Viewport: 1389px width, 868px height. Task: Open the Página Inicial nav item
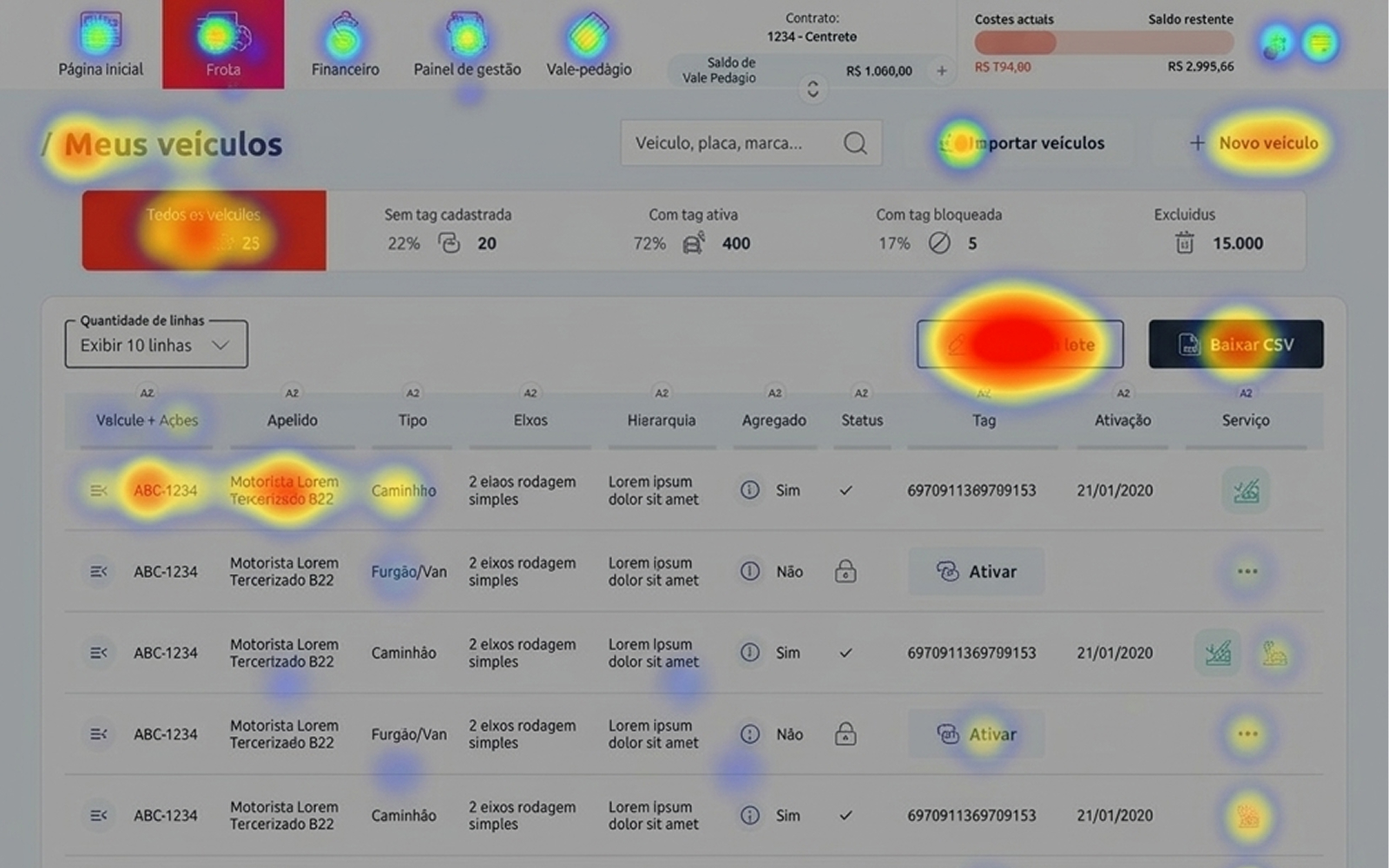click(101, 45)
